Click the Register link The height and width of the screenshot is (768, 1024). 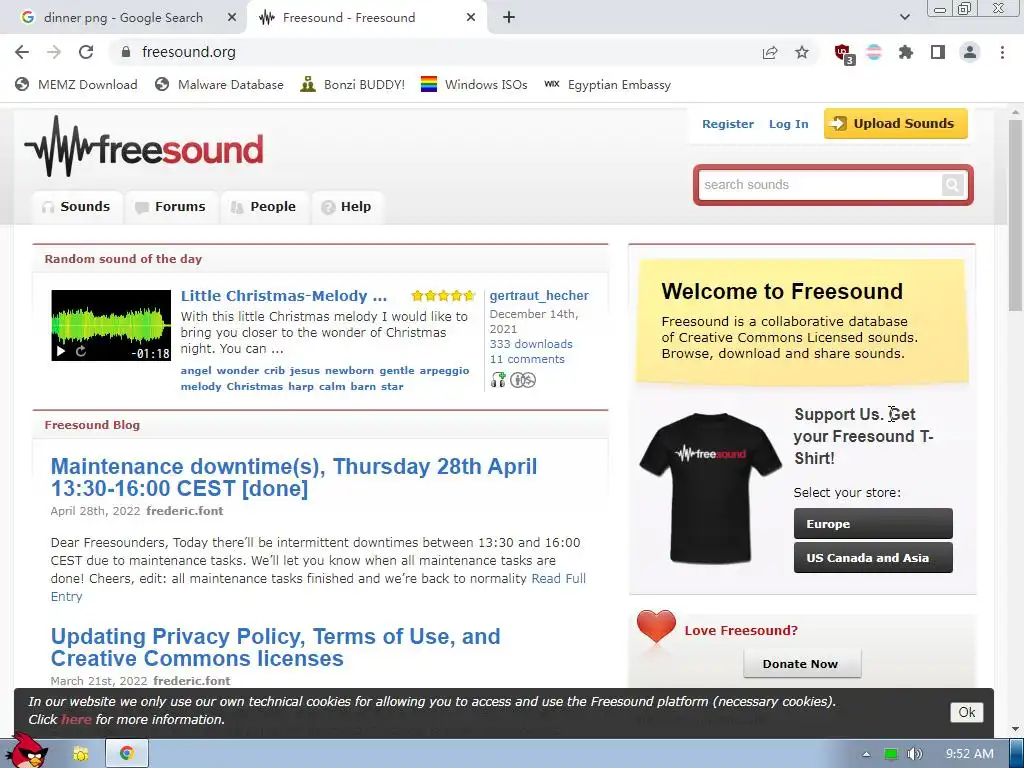(x=728, y=124)
